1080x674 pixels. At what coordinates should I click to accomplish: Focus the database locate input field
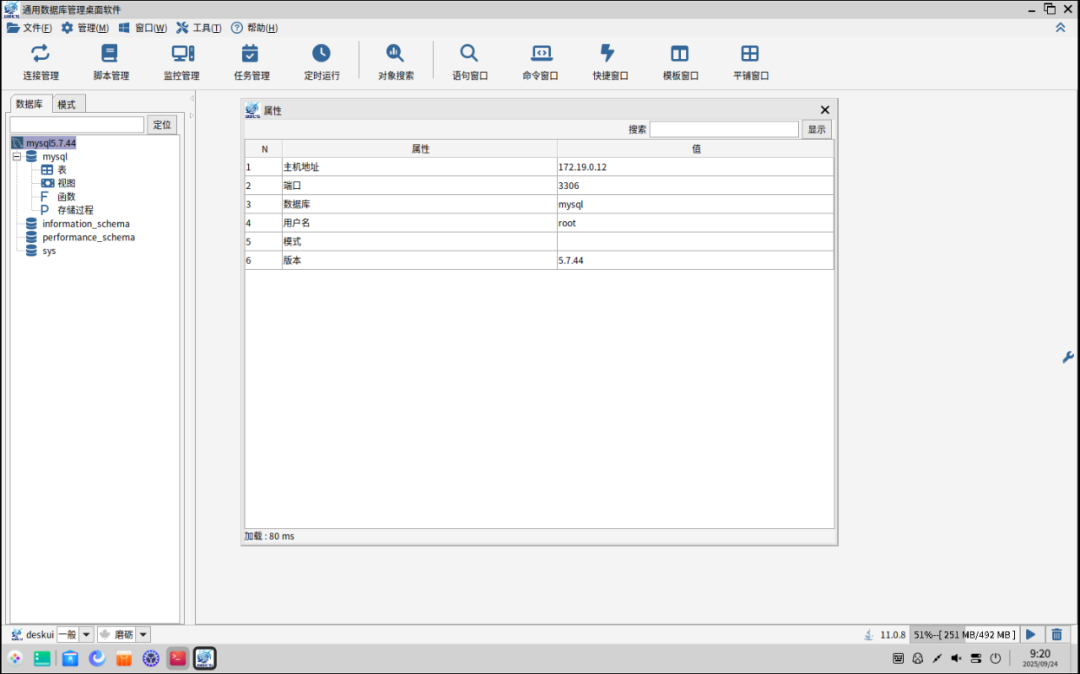[77, 125]
